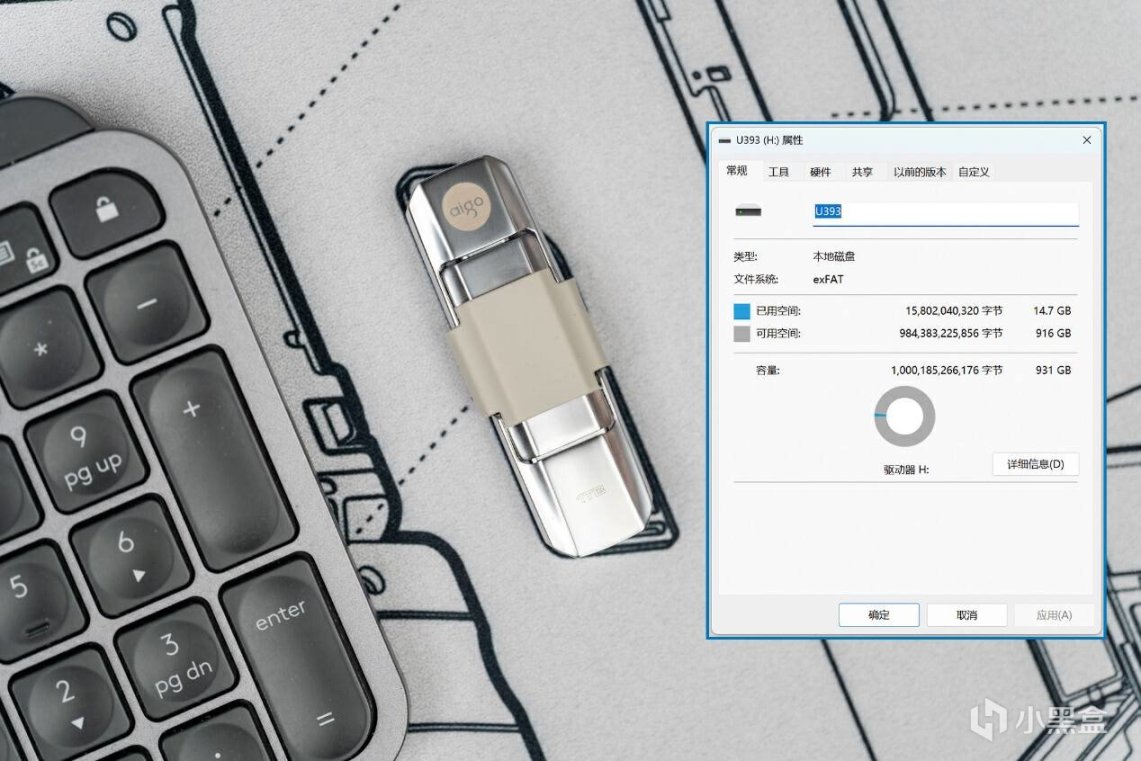
Task: Click the 14.7 GB used space text
Action: [1052, 311]
